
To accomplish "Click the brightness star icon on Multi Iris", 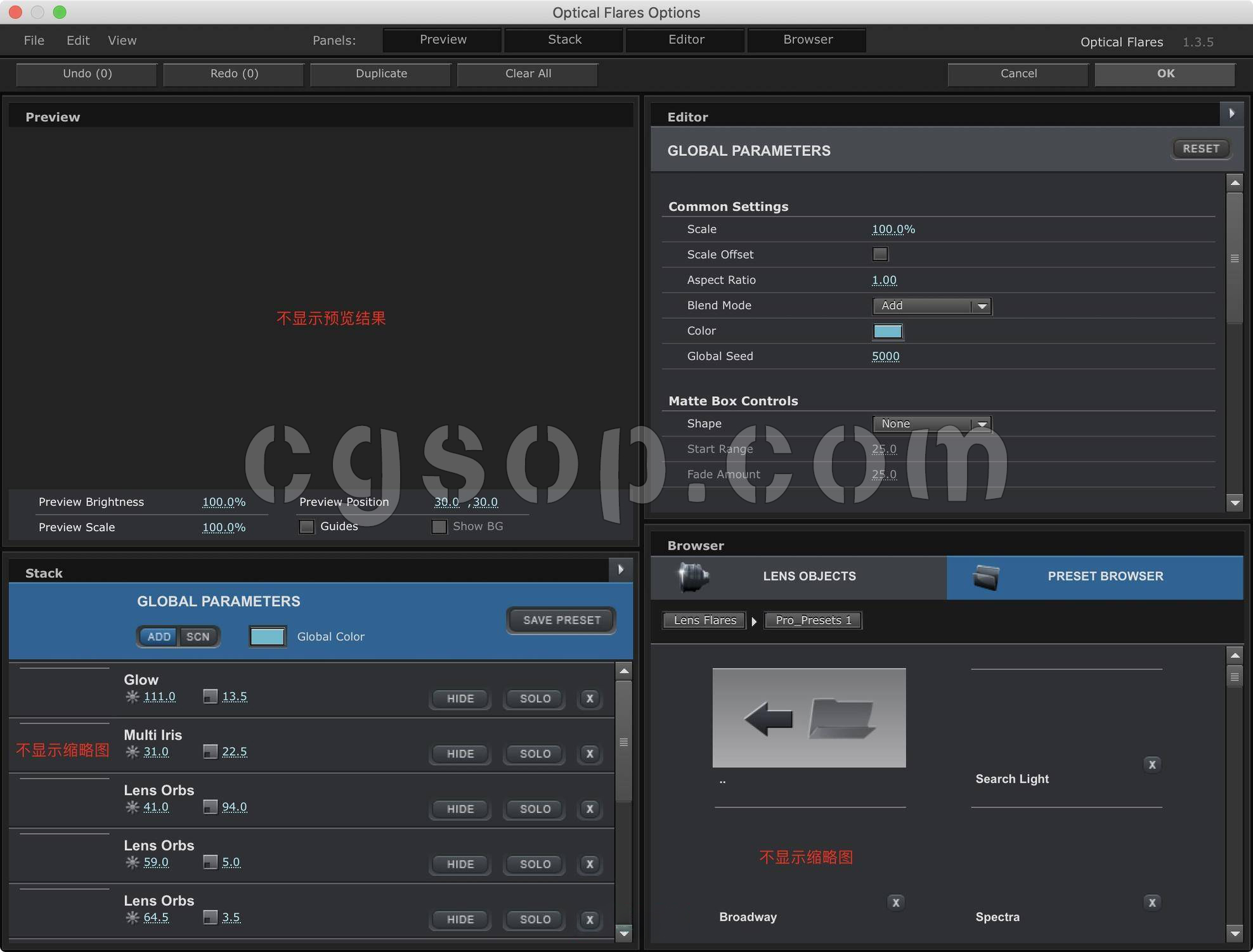I will pyautogui.click(x=132, y=752).
